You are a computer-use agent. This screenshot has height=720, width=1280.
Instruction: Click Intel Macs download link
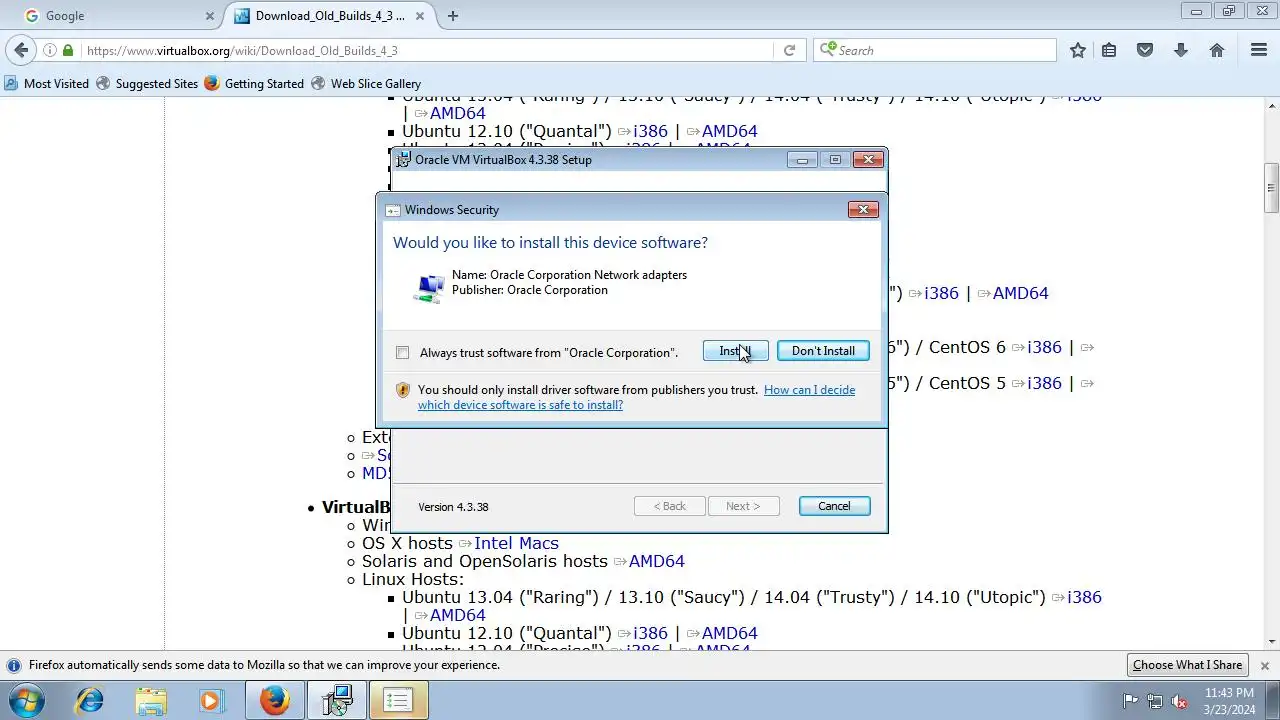click(x=516, y=543)
